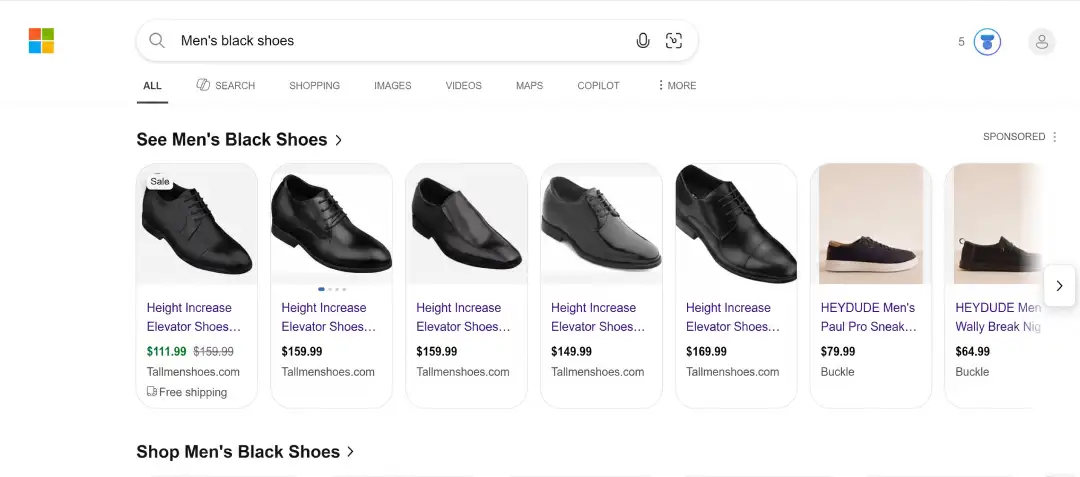Start voice search with microphone icon
1080x477 pixels.
point(643,41)
